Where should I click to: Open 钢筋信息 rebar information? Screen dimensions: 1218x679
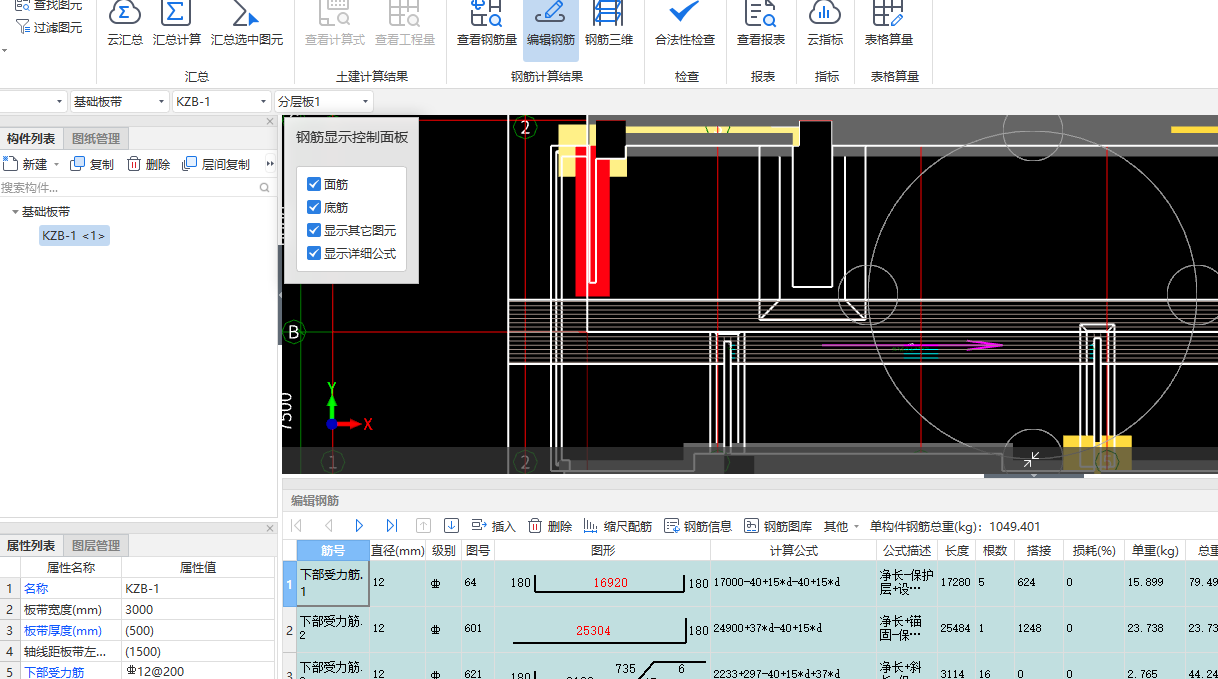pyautogui.click(x=698, y=526)
